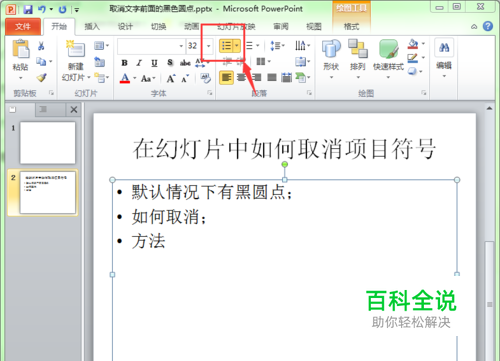
Task: Switch to the 插入 Insert tab
Action: pos(92,26)
